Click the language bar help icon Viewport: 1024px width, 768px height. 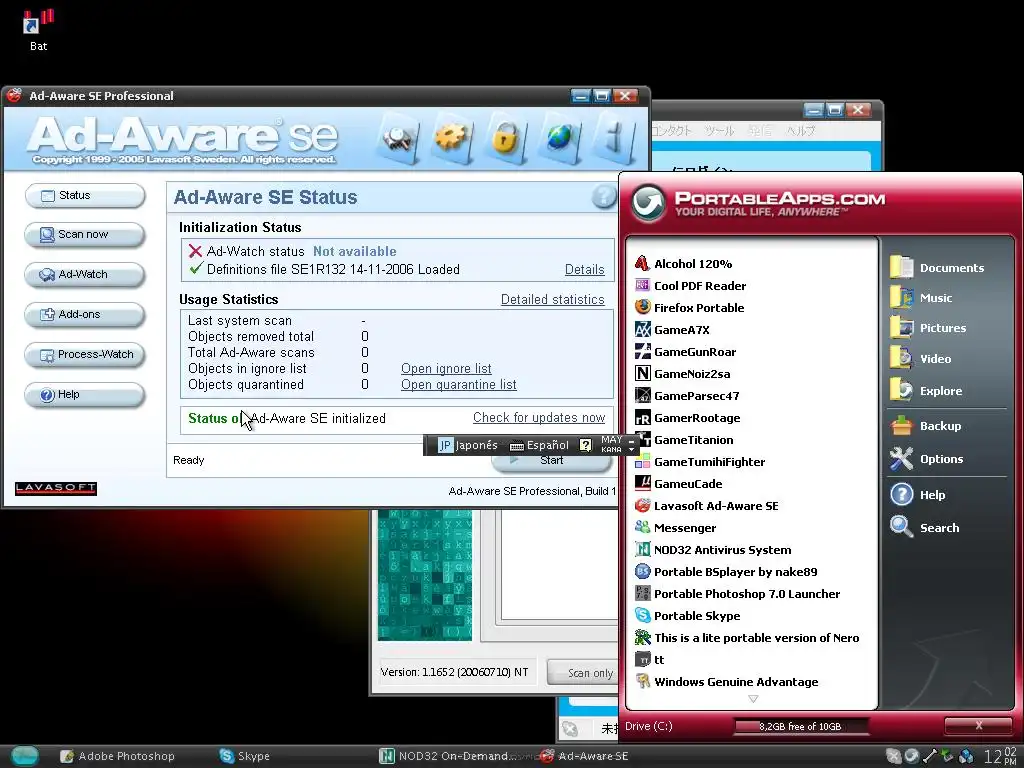pos(586,445)
